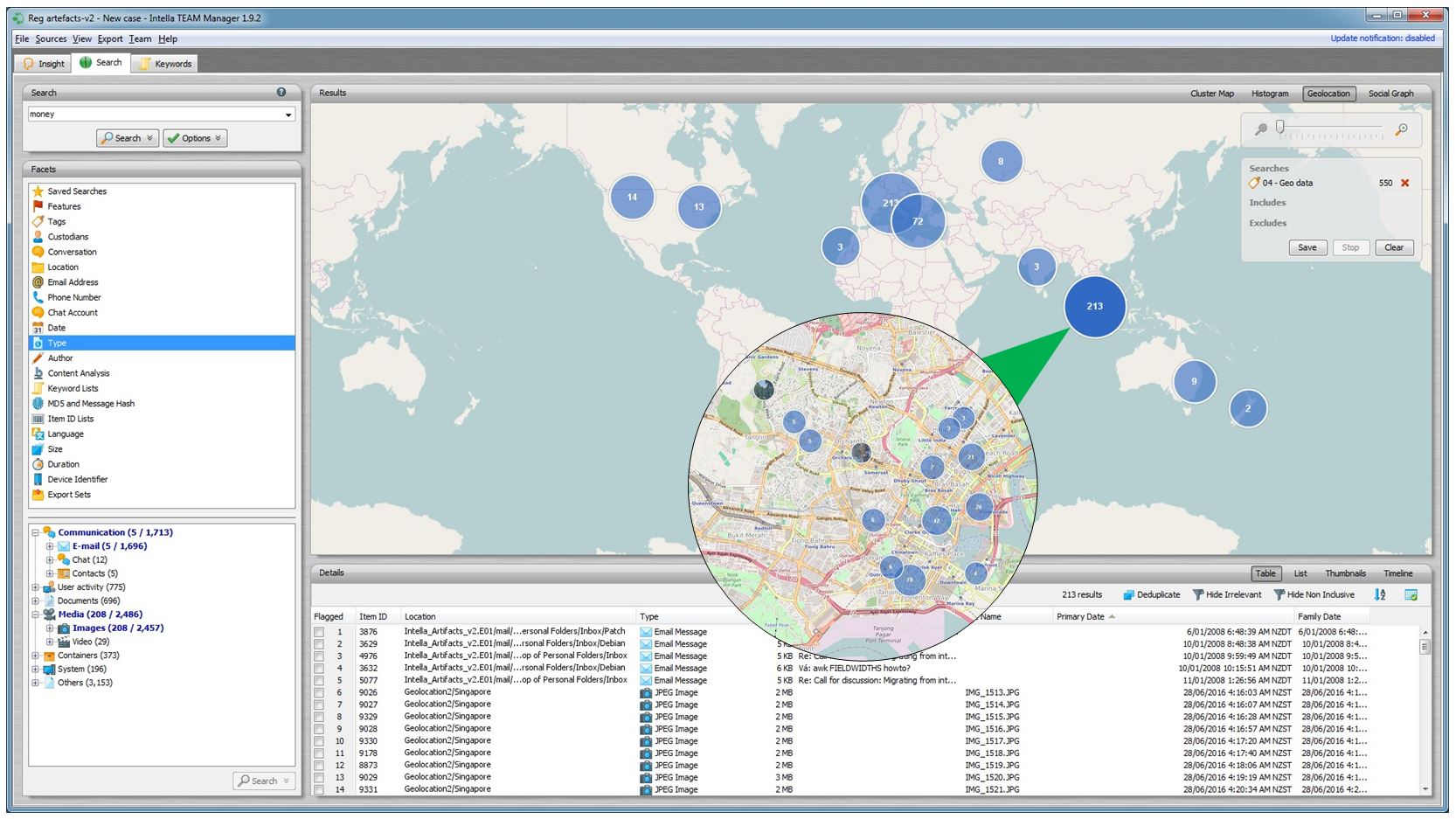The width and height of the screenshot is (1456, 819).
Task: Open the Options dropdown button
Action: pyautogui.click(x=195, y=138)
